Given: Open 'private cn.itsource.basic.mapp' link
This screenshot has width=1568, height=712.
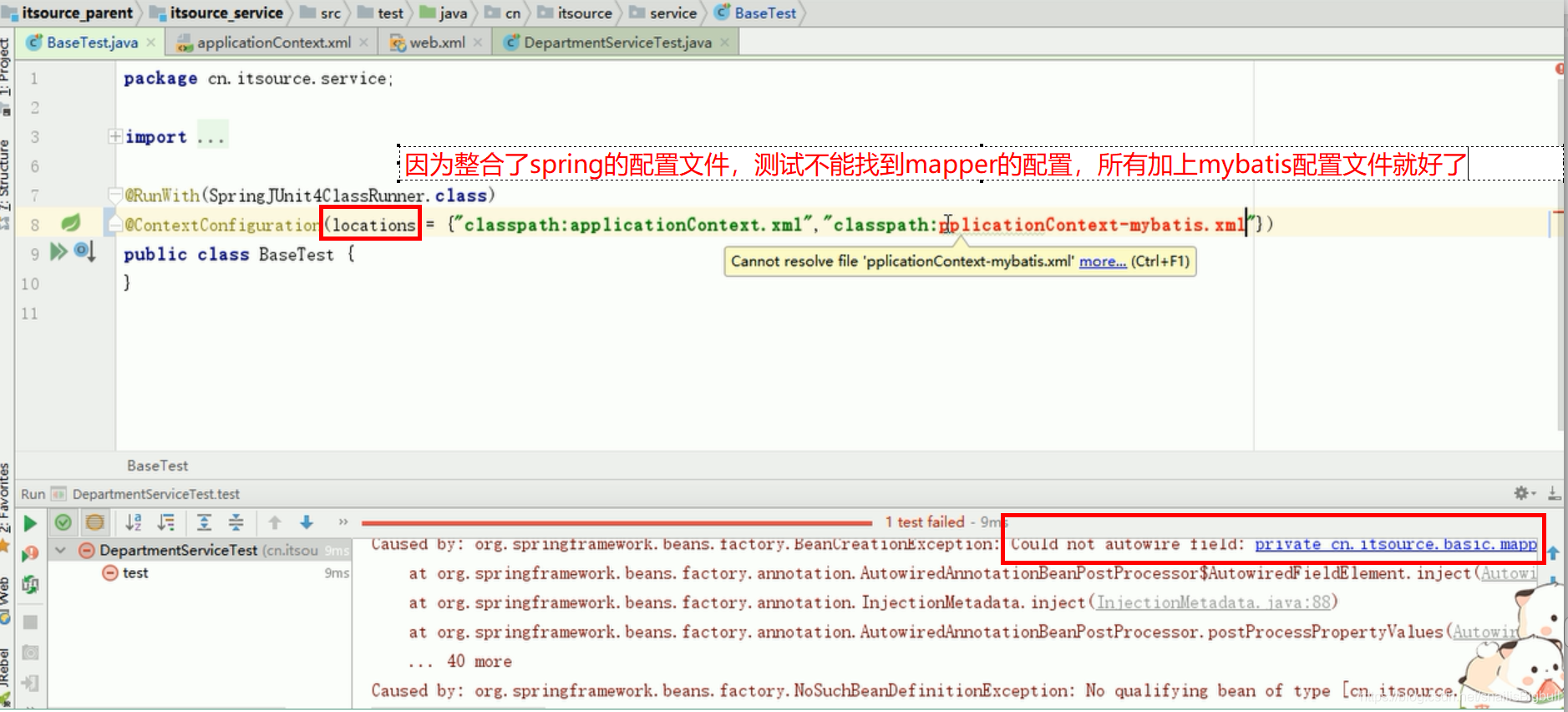Looking at the screenshot, I should tap(1395, 544).
